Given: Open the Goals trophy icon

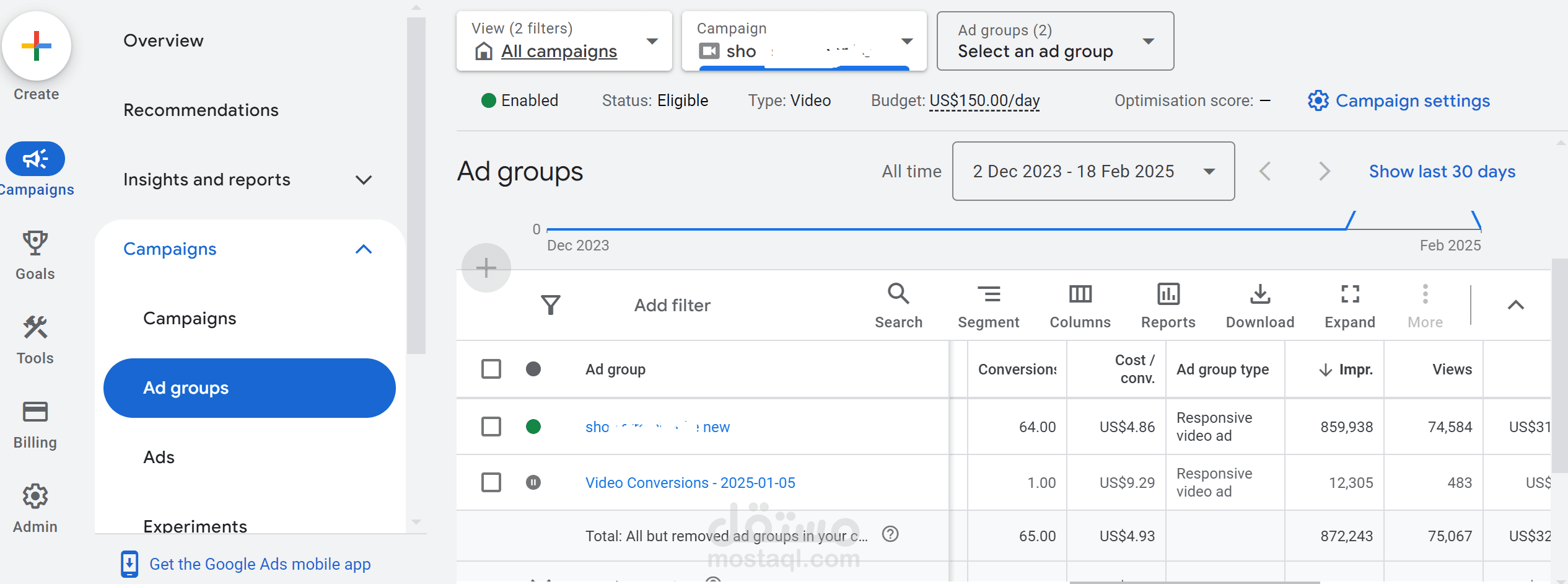Looking at the screenshot, I should 35,243.
